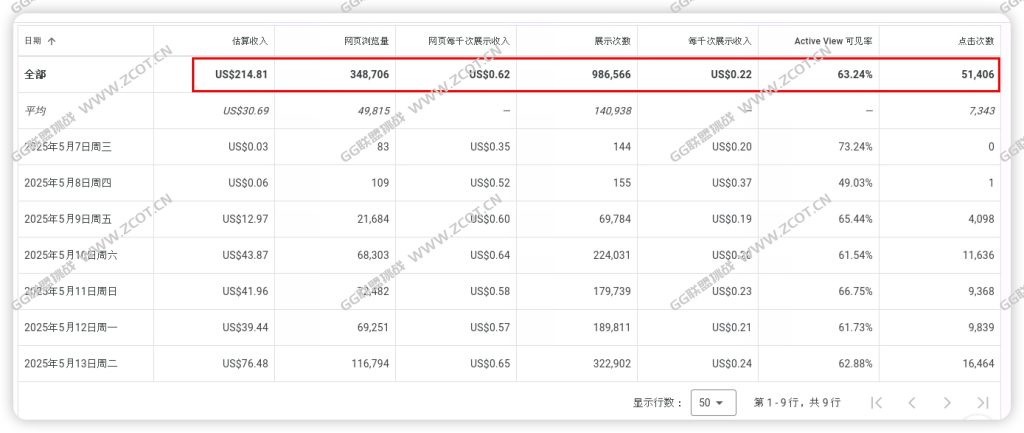Click the 2025年5月8日周四 date row
The image size is (1024, 433).
[x=68, y=183]
